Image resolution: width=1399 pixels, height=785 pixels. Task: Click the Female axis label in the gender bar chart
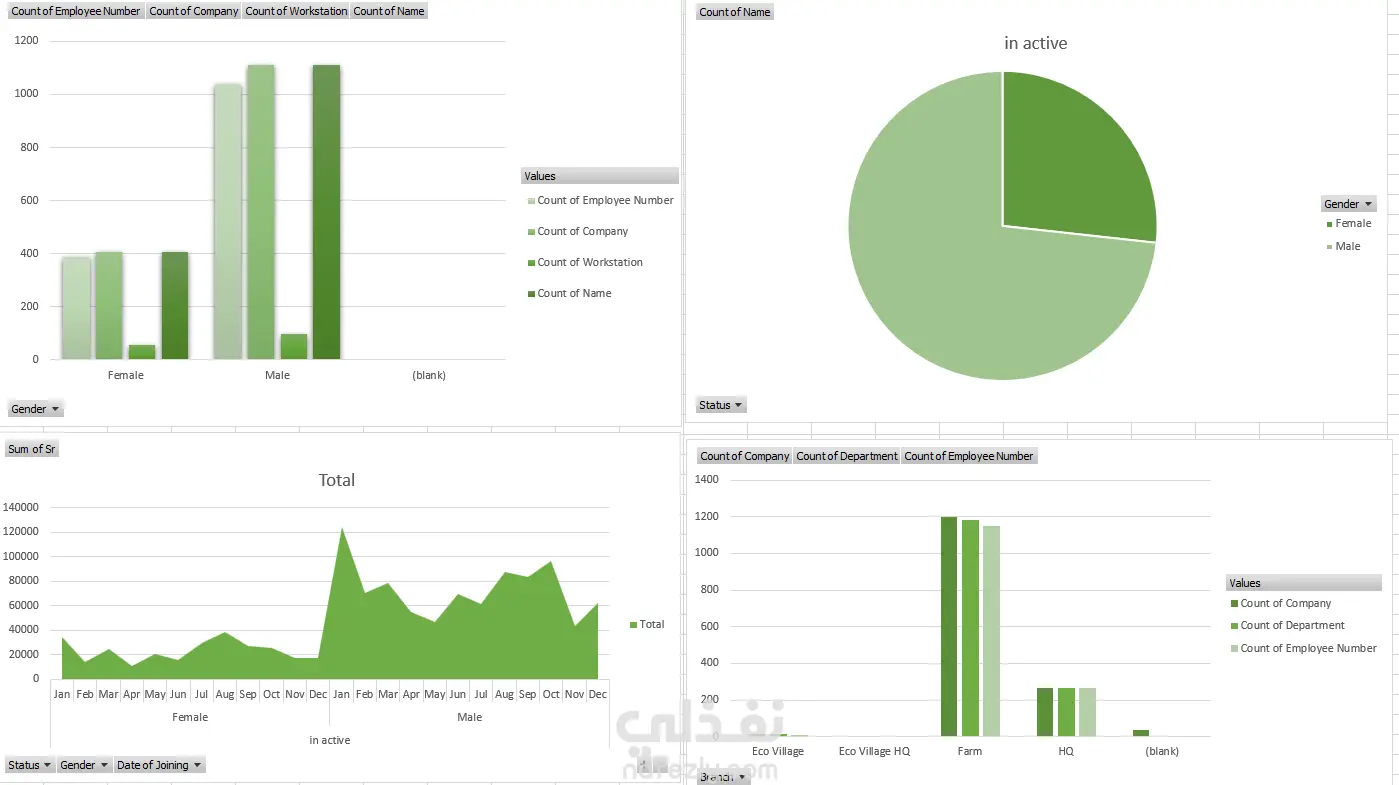click(125, 375)
